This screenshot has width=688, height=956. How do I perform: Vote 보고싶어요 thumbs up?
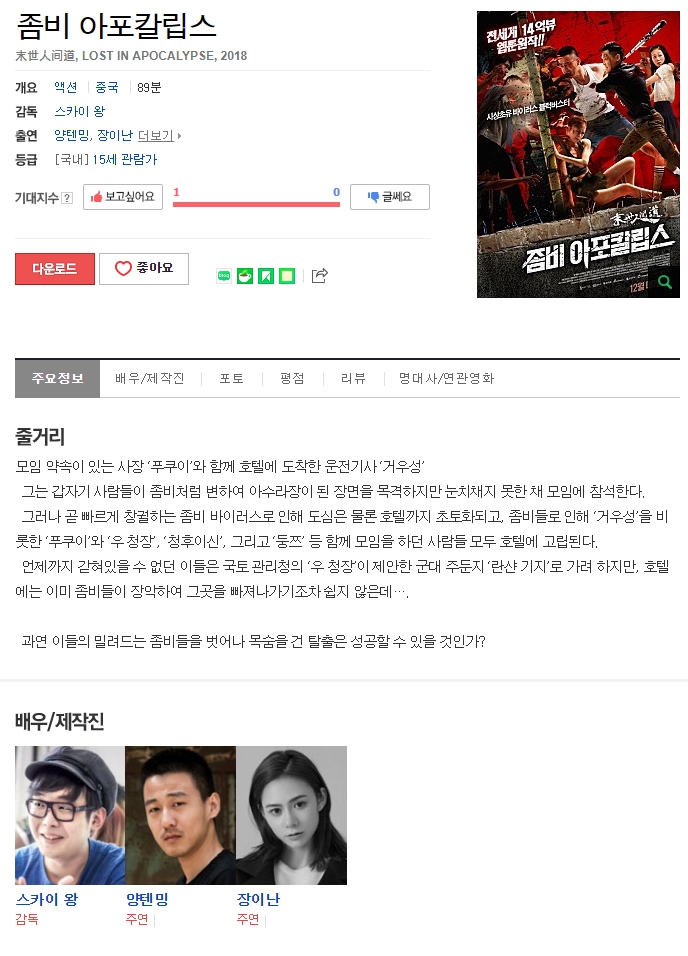[x=123, y=197]
